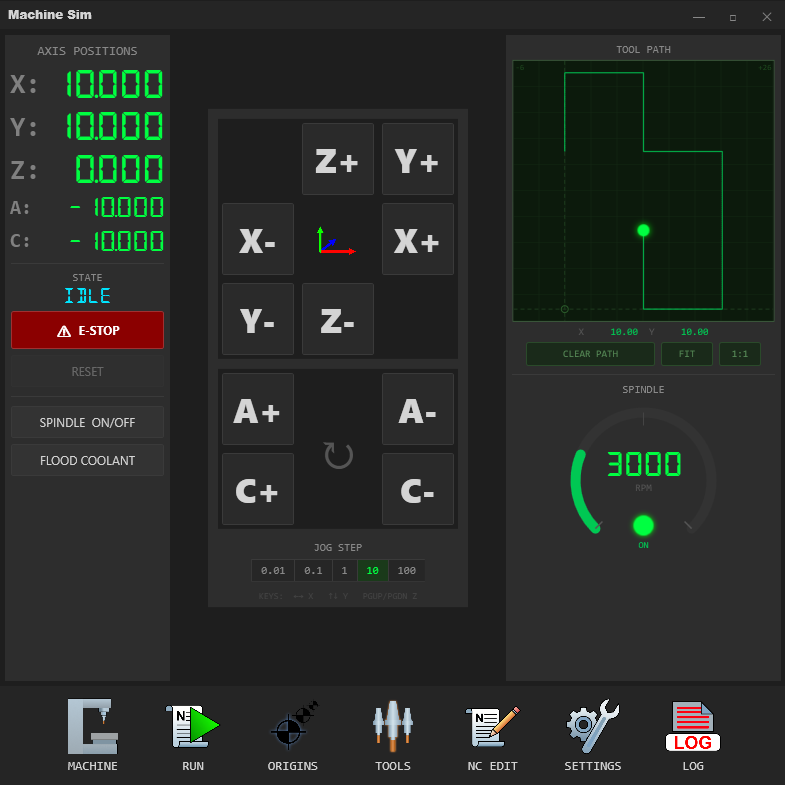Click the tool path X 10.00 value

[624, 332]
